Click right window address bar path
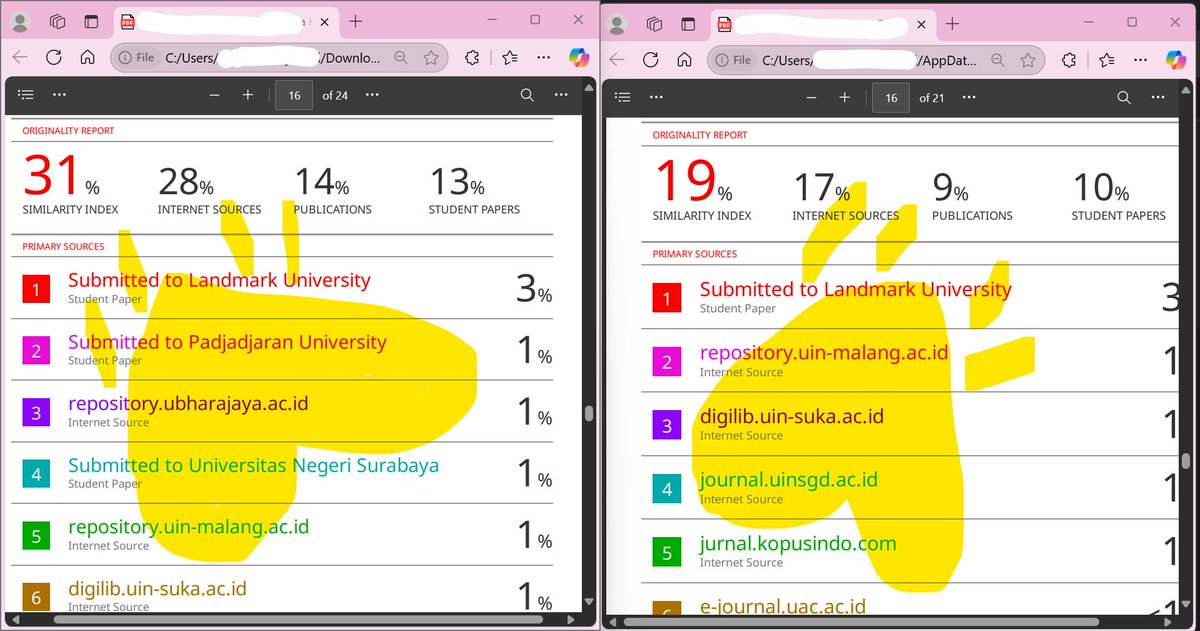This screenshot has width=1200, height=631. pyautogui.click(x=869, y=59)
